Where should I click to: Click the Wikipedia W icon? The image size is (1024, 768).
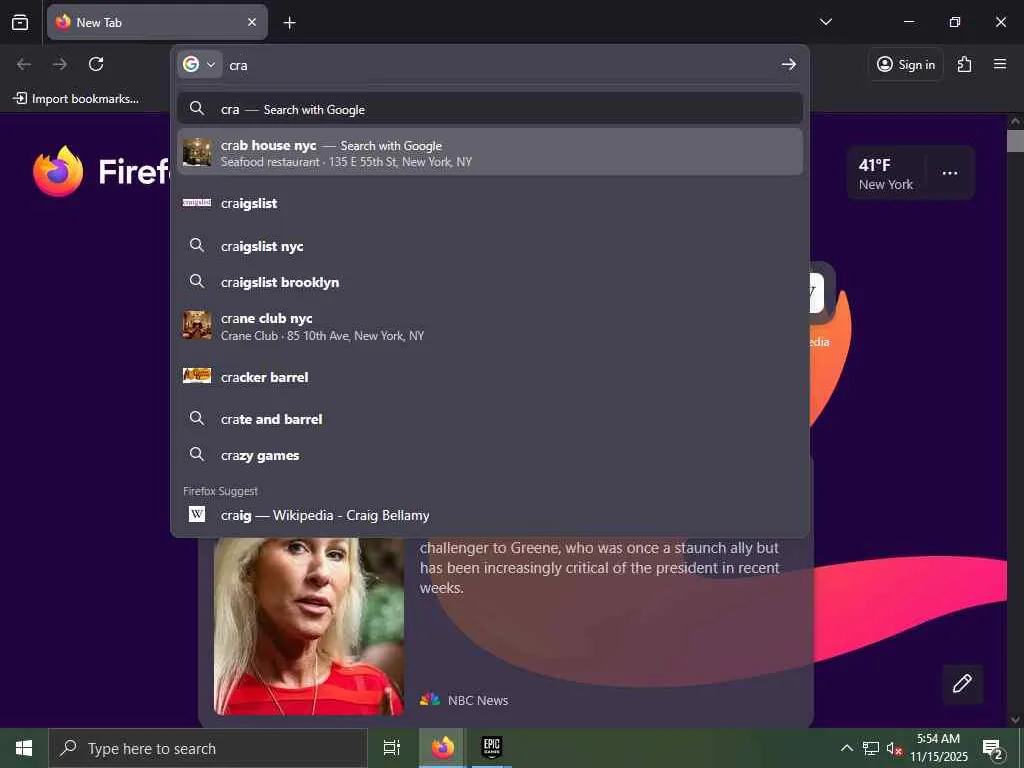click(197, 515)
